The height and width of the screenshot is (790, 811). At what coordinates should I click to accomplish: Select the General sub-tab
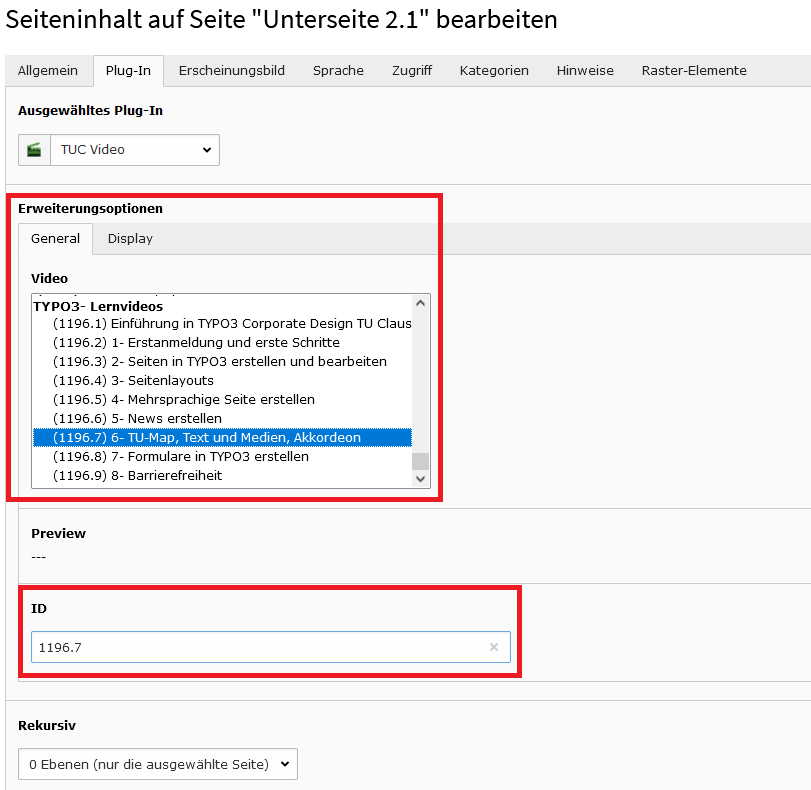[55, 239]
